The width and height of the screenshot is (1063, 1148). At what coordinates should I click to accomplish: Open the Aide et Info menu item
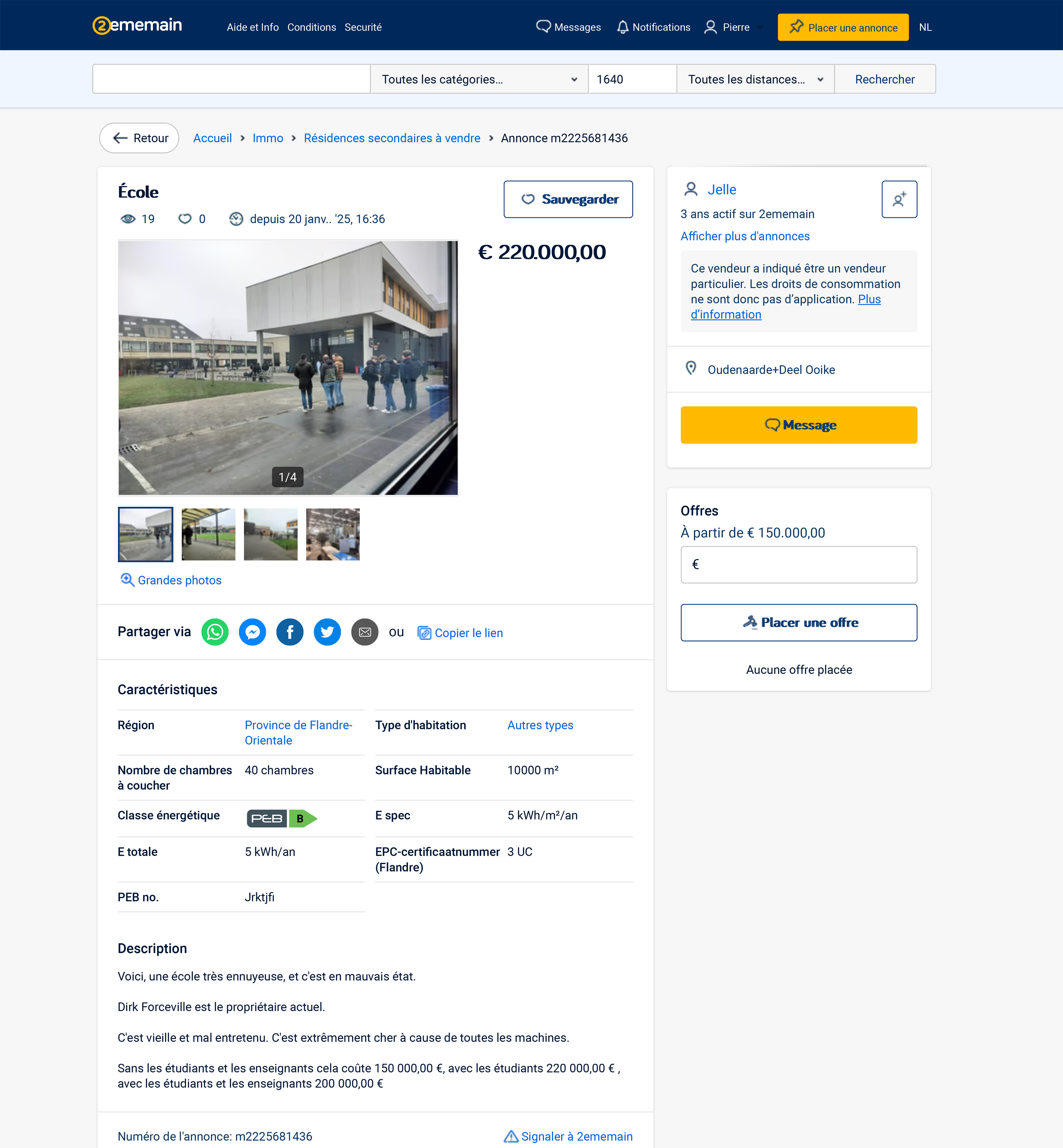pyautogui.click(x=253, y=27)
